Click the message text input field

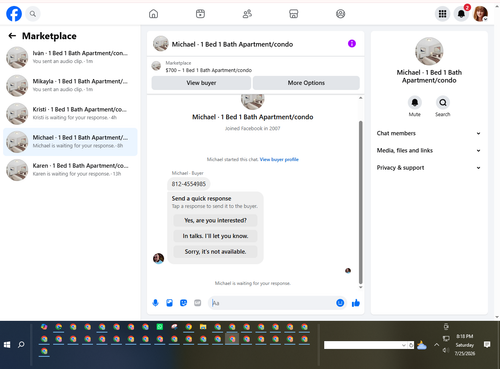point(272,303)
